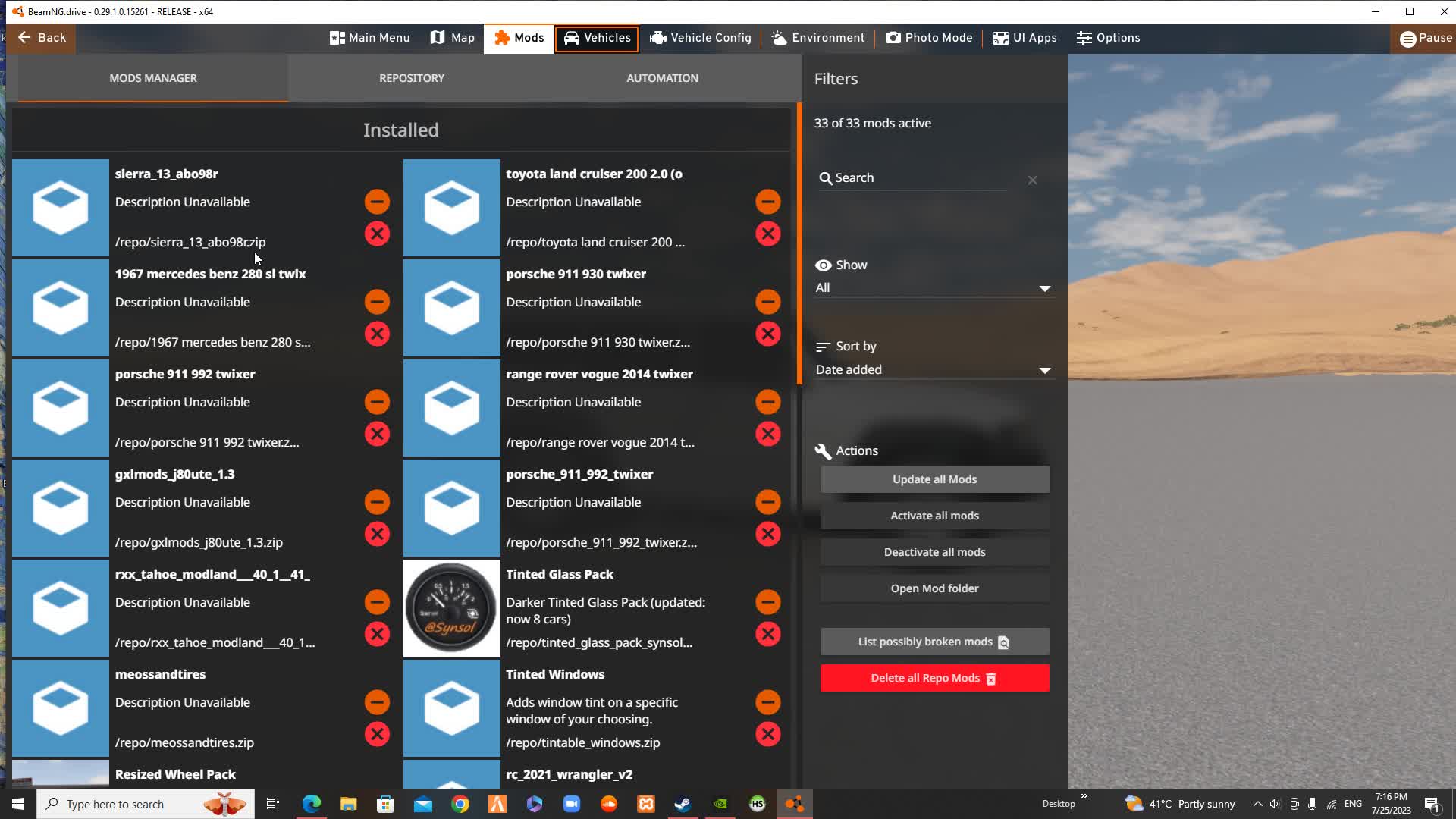This screenshot has height=819, width=1456.
Task: Open the Environment settings icon
Action: coord(778,38)
